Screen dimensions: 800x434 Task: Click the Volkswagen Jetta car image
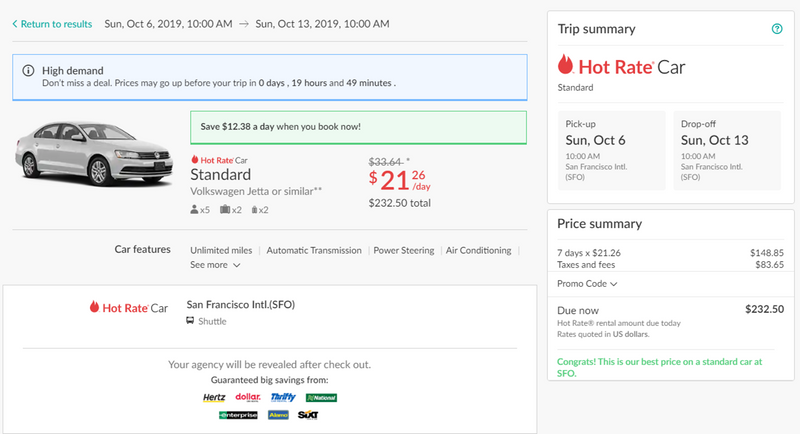(x=94, y=154)
